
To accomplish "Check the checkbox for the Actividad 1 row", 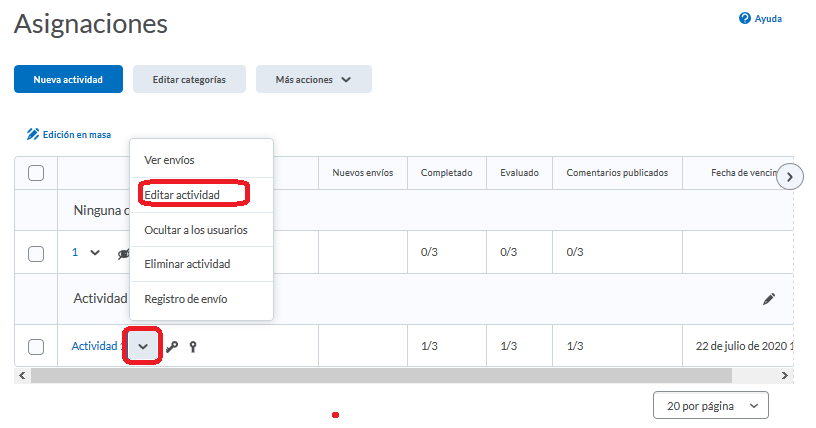I will [x=36, y=347].
